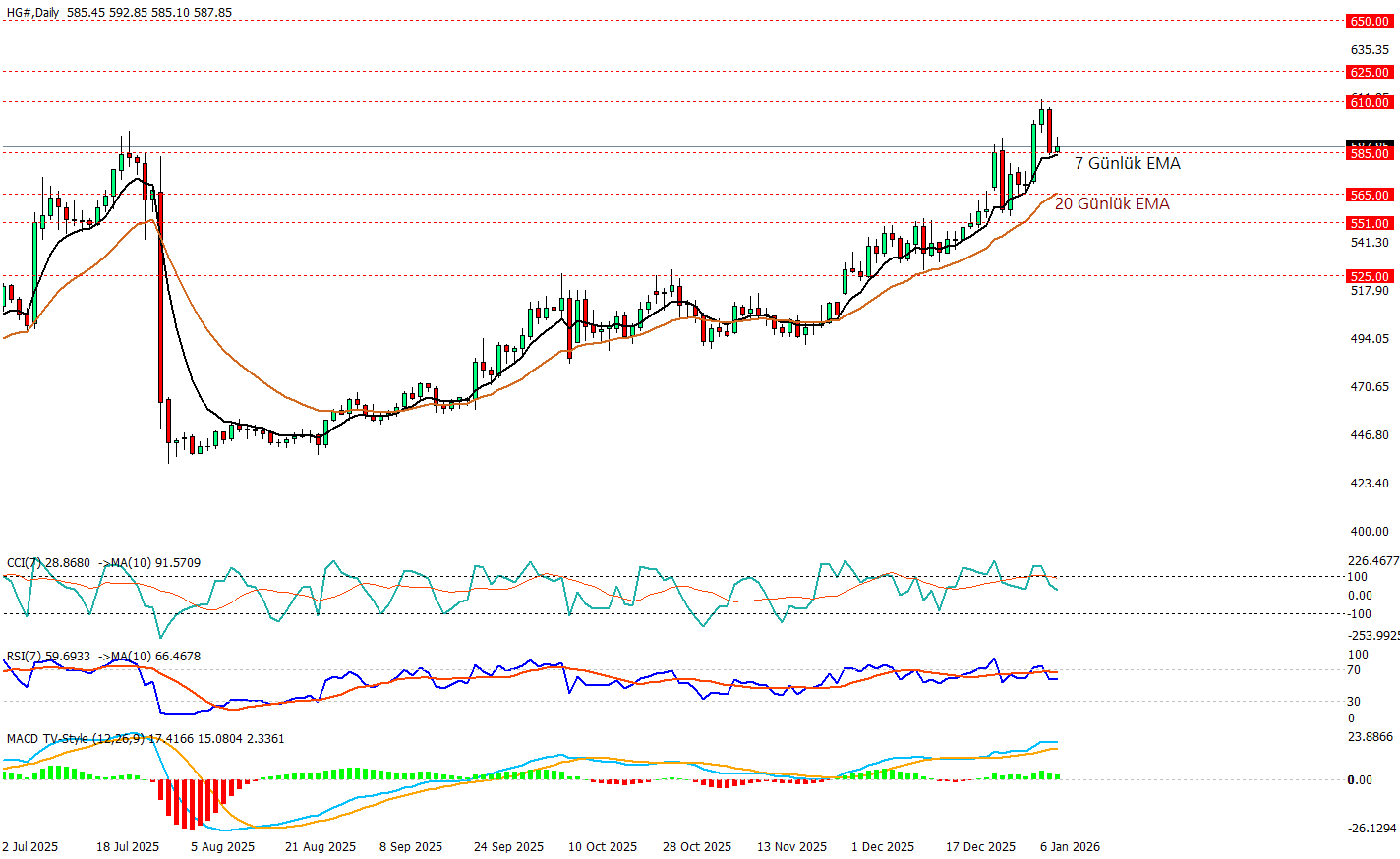The image size is (1400, 859).
Task: Click the 565.00 price level tag
Action: (x=1370, y=195)
